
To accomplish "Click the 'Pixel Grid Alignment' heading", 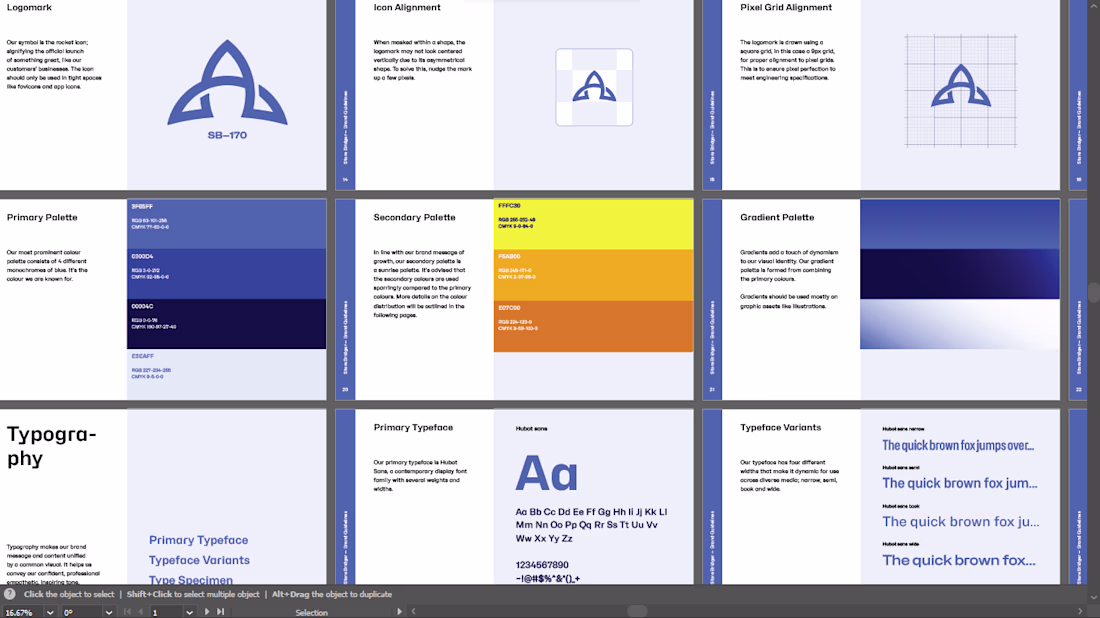I will click(x=786, y=8).
